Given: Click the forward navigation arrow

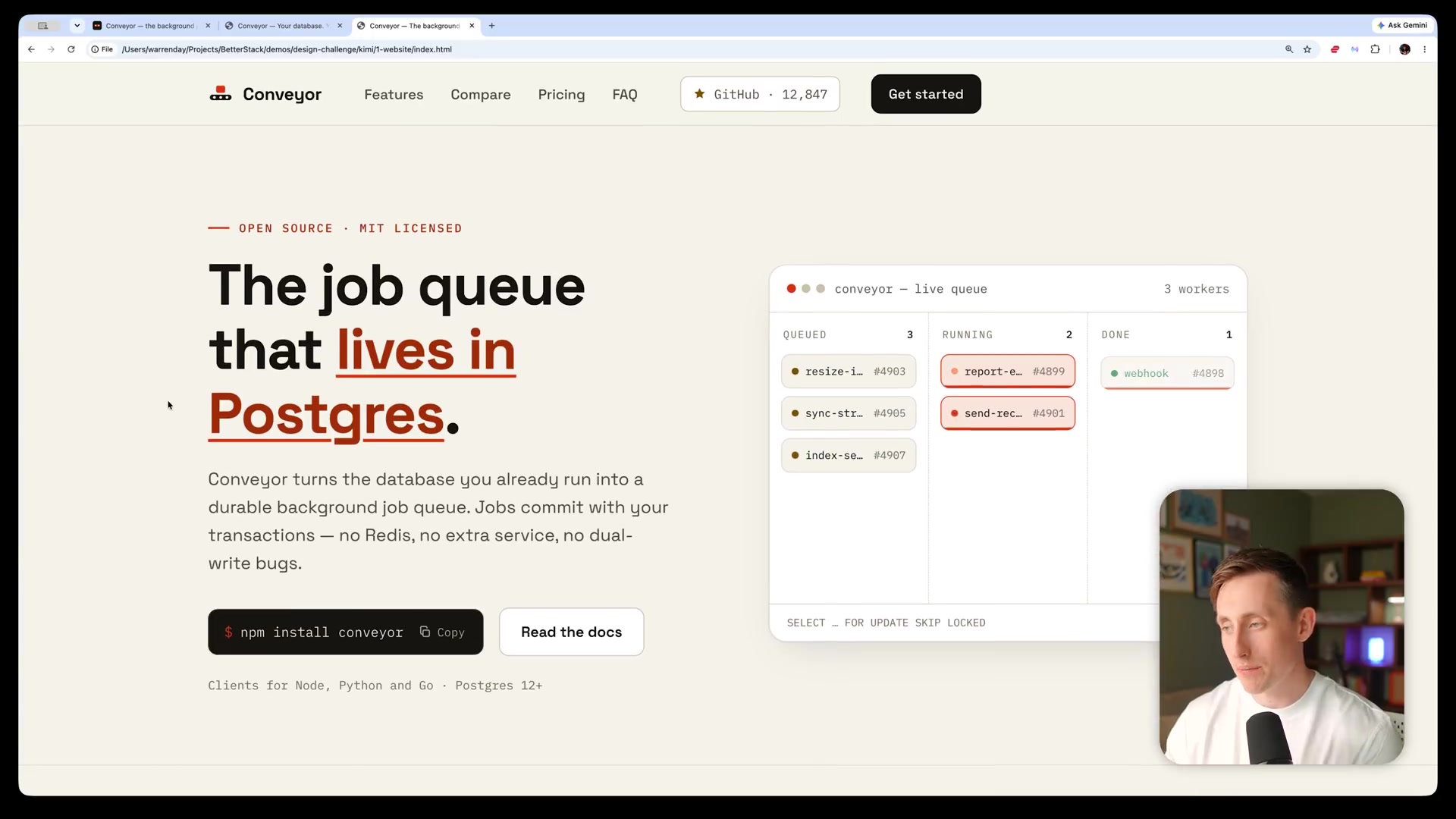Looking at the screenshot, I should 51,49.
